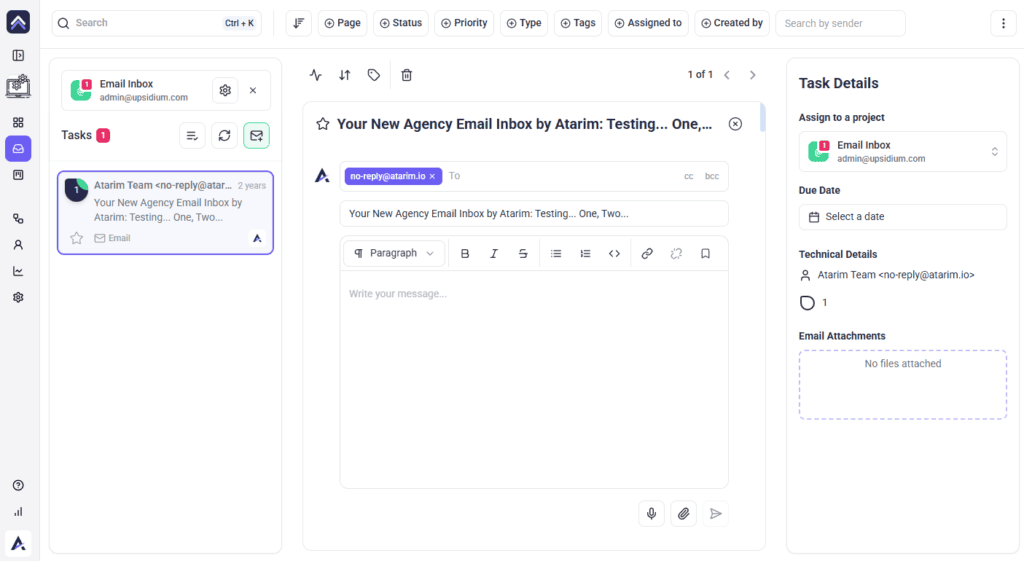This screenshot has width=1024, height=561.
Task: Insert a code block
Action: pyautogui.click(x=615, y=253)
